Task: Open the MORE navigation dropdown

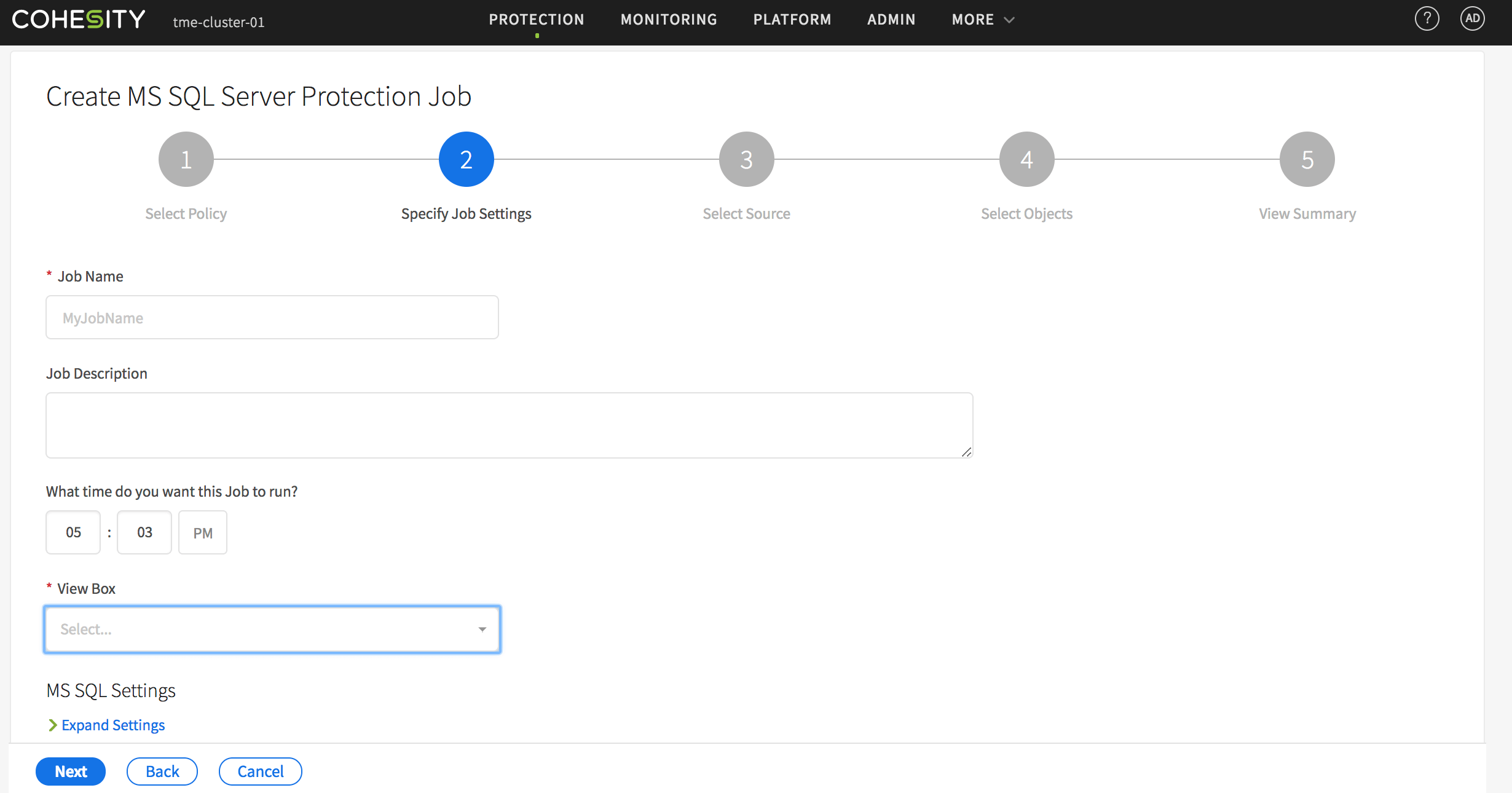Action: [982, 20]
